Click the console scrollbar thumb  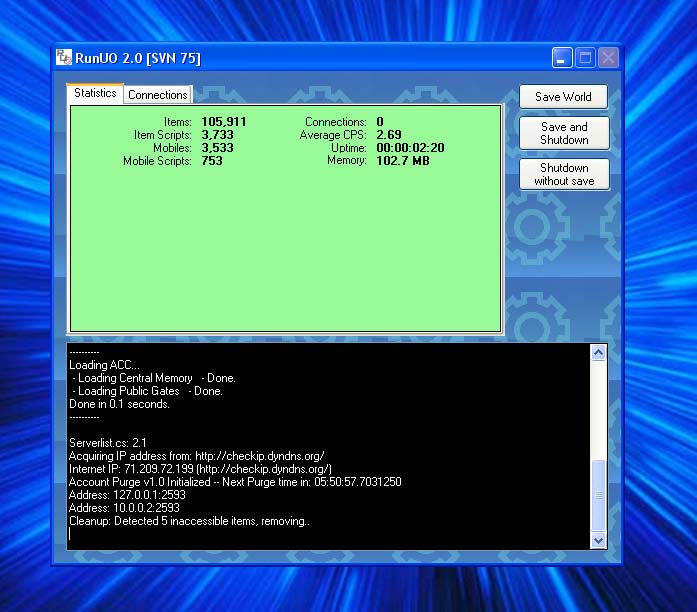tap(598, 495)
